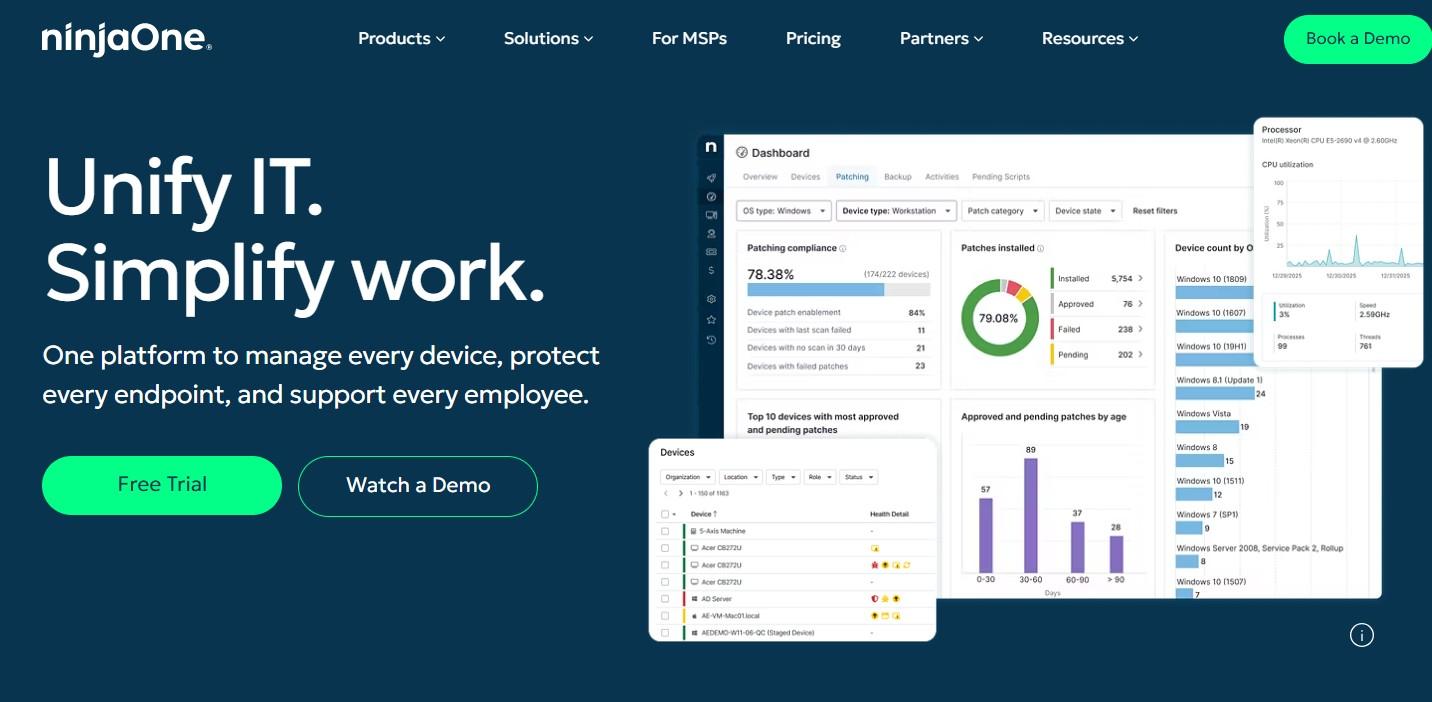Click the star favorites icon in sidebar
Viewport: 1432px width, 702px height.
pyautogui.click(x=711, y=320)
